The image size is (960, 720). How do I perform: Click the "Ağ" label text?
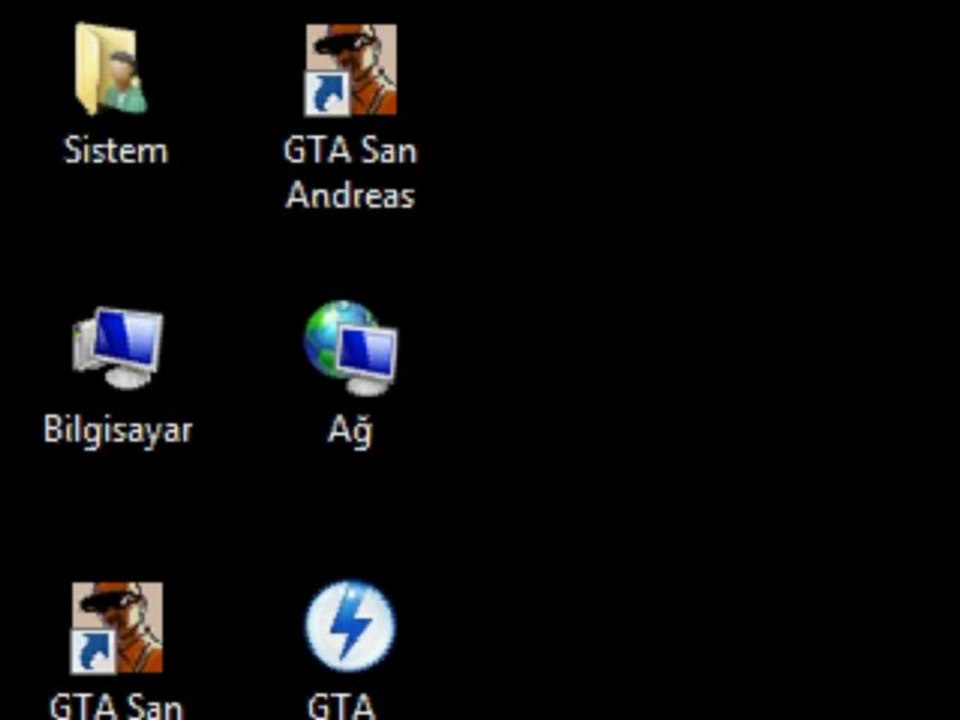350,431
